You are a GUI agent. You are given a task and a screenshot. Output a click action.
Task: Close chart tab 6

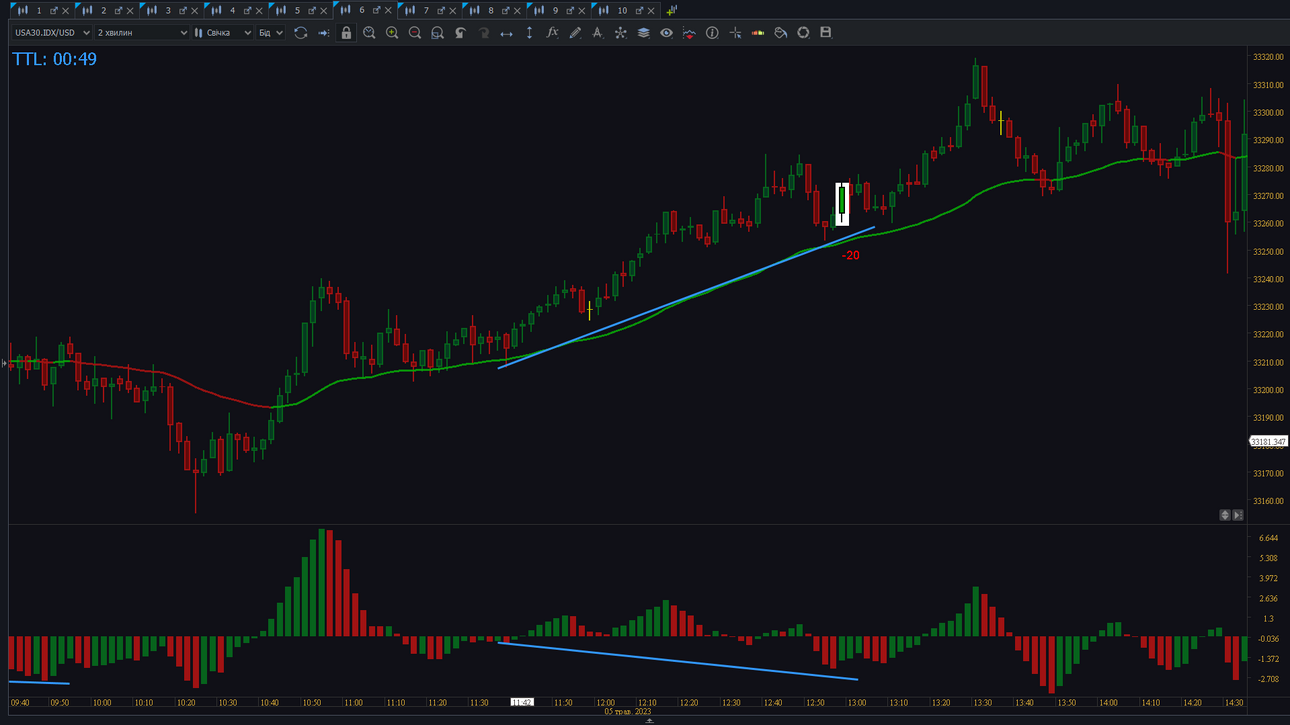pos(389,11)
